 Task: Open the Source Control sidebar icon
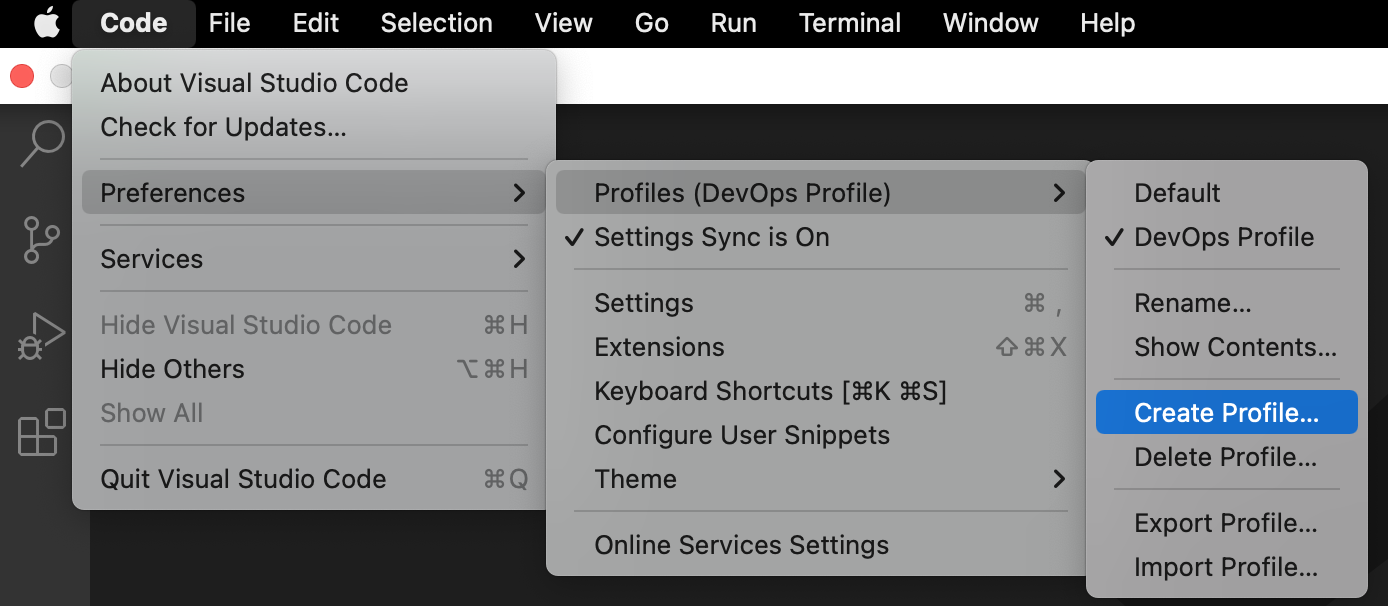41,239
